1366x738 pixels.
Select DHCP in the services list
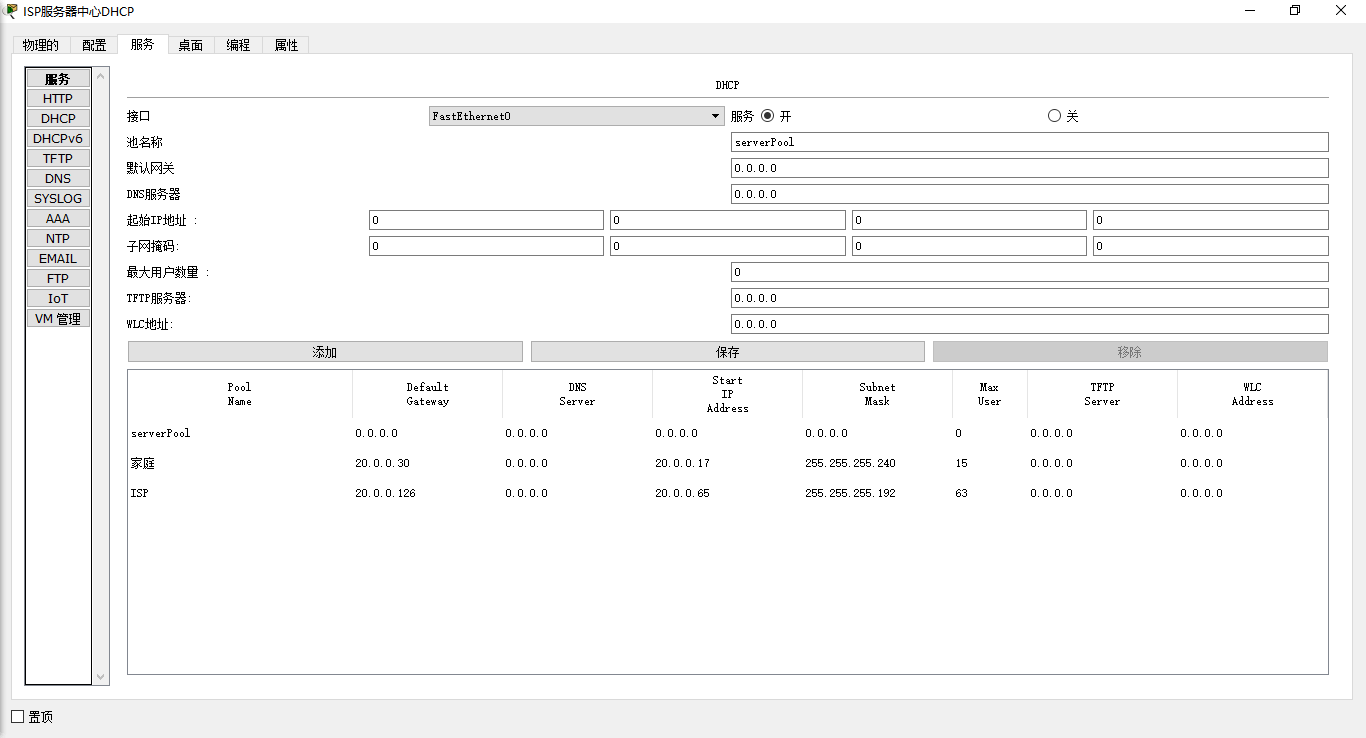[58, 118]
